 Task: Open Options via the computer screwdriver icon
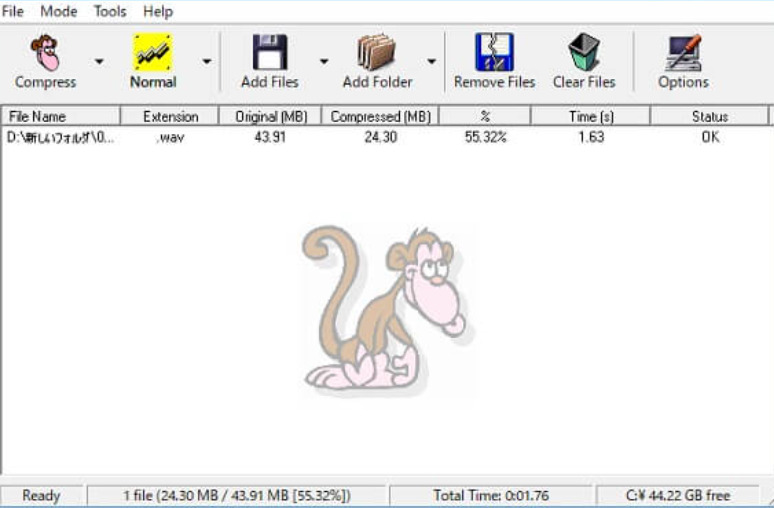[683, 52]
